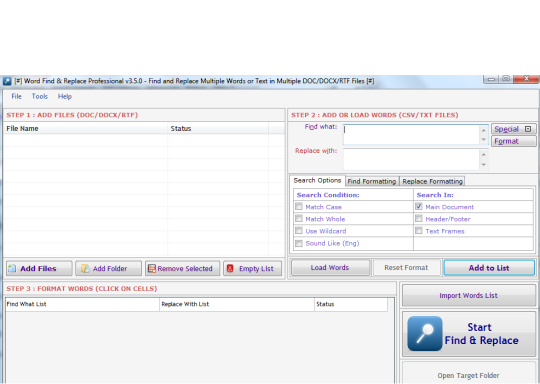Click the Add Folder icon

coord(85,268)
